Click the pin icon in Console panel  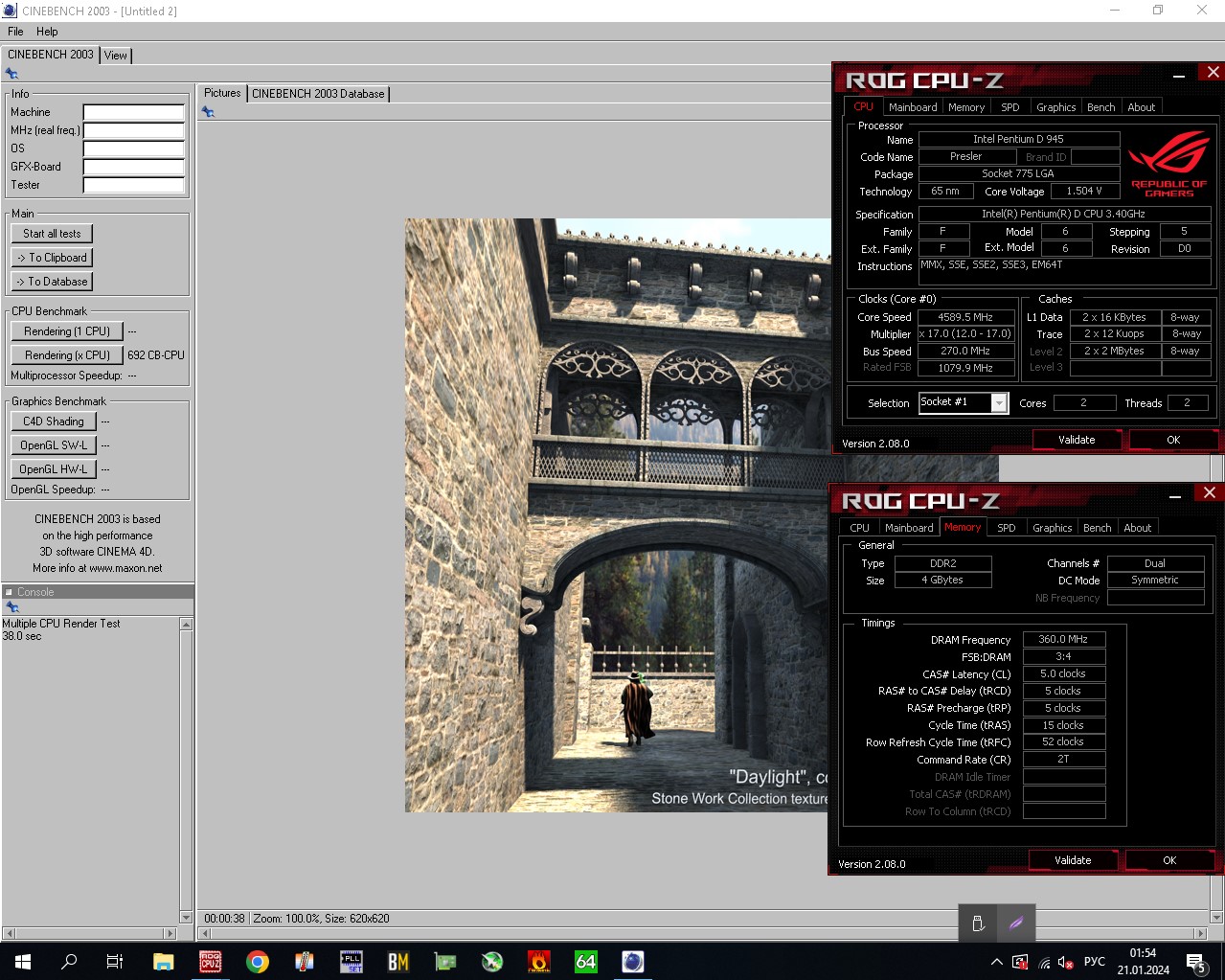pos(11,606)
